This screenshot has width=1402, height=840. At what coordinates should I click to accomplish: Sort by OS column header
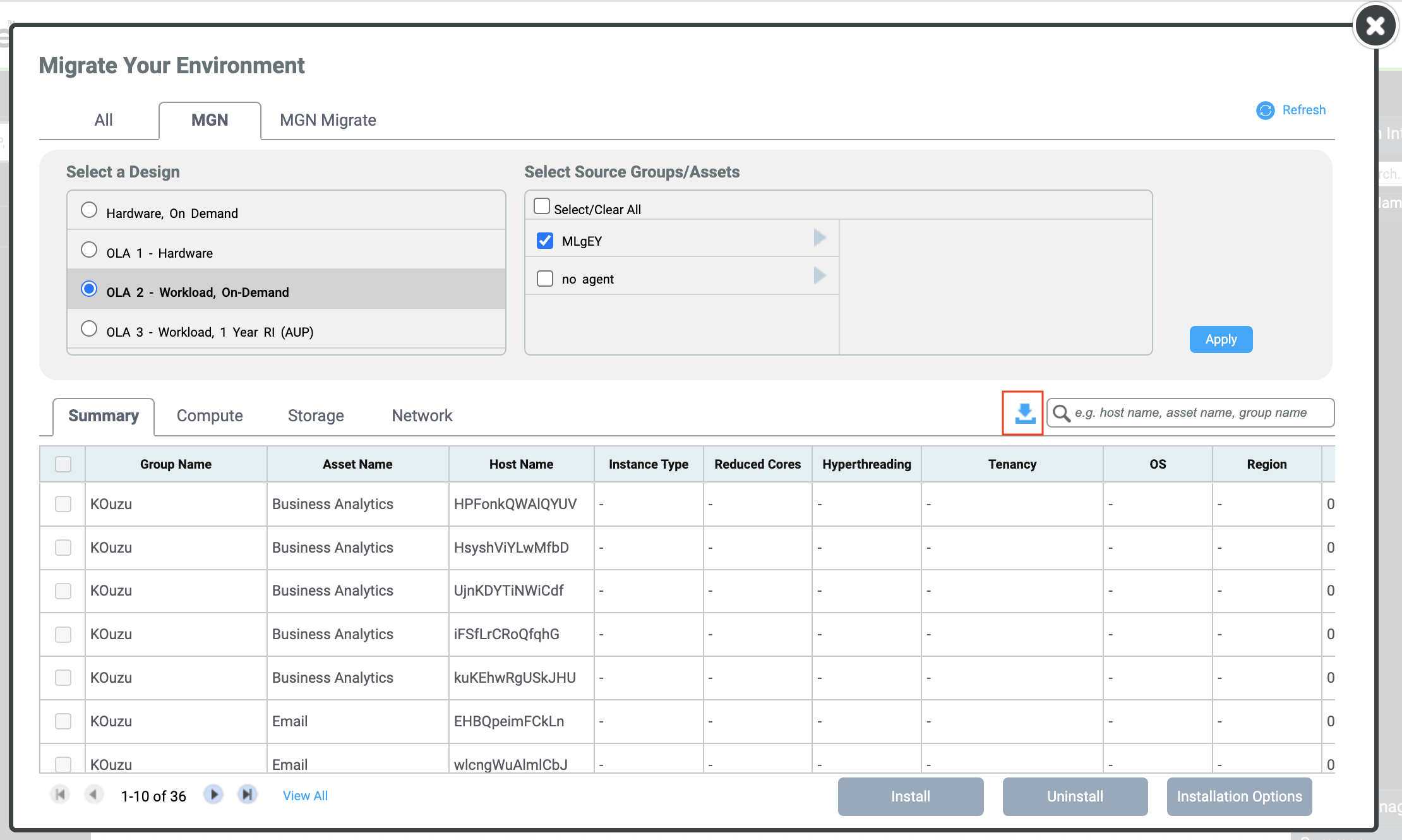pyautogui.click(x=1158, y=464)
